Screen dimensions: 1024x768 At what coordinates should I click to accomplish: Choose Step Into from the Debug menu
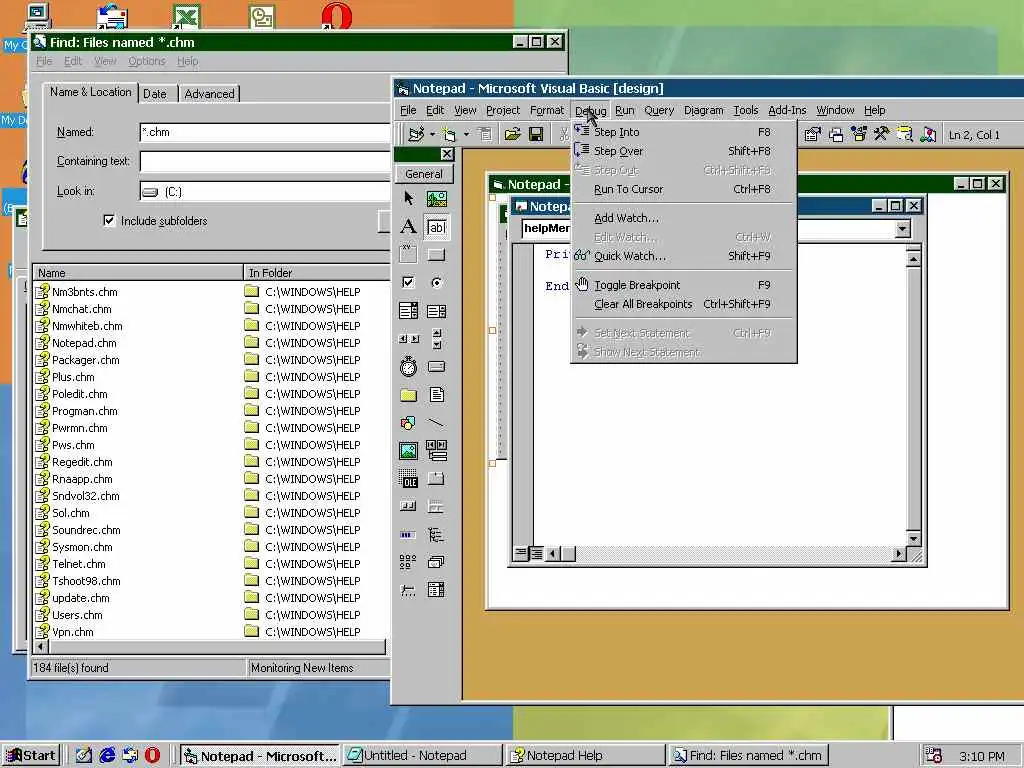683,132
